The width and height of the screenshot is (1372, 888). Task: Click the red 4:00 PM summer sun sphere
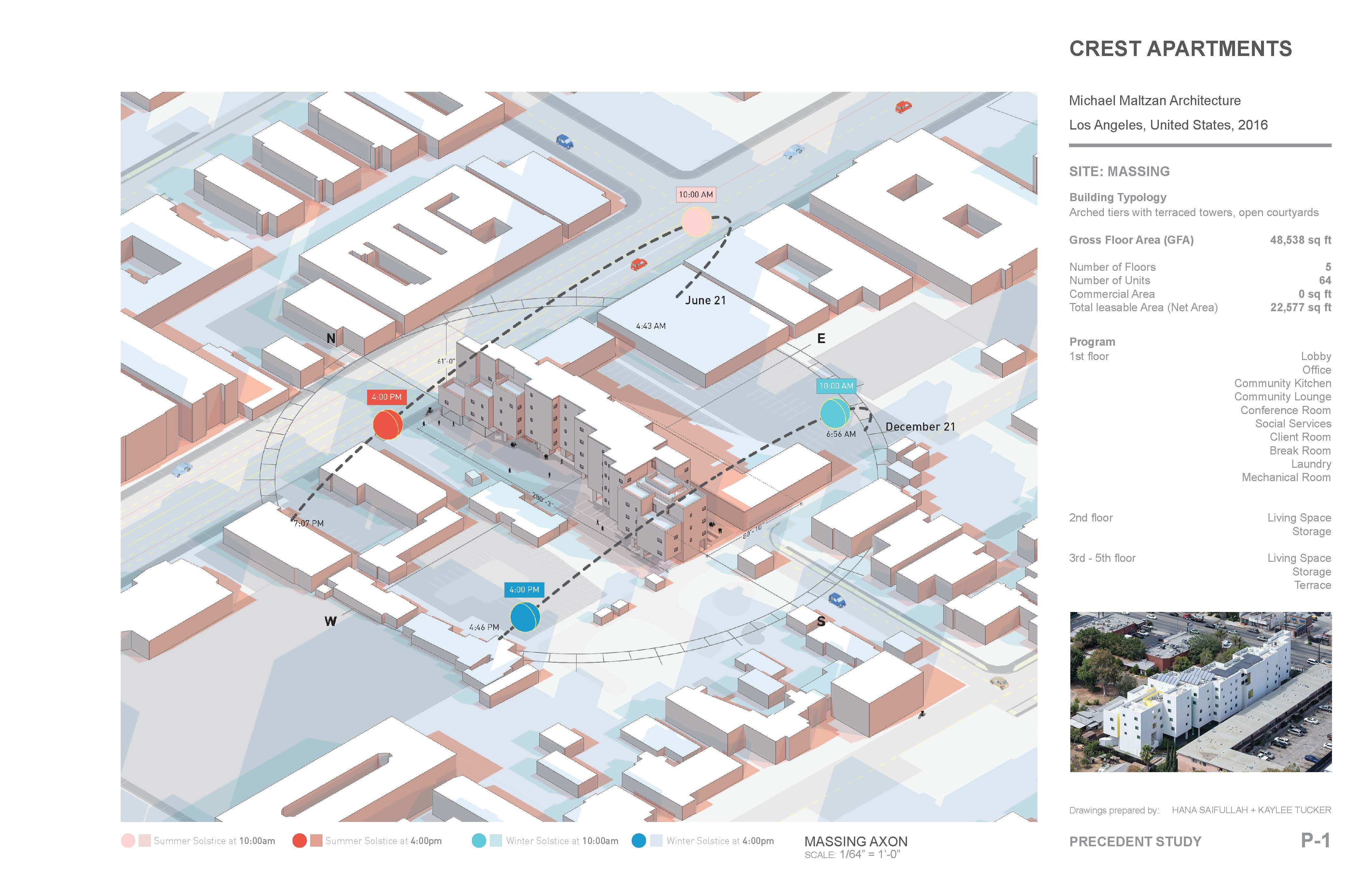[x=387, y=424]
